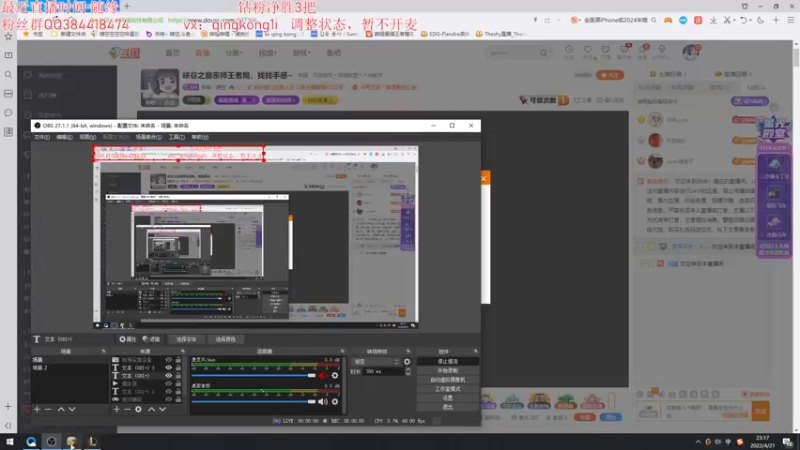Open the browser sidebar favorites star icon
This screenshot has height=450, width=800.
tap(8, 37)
